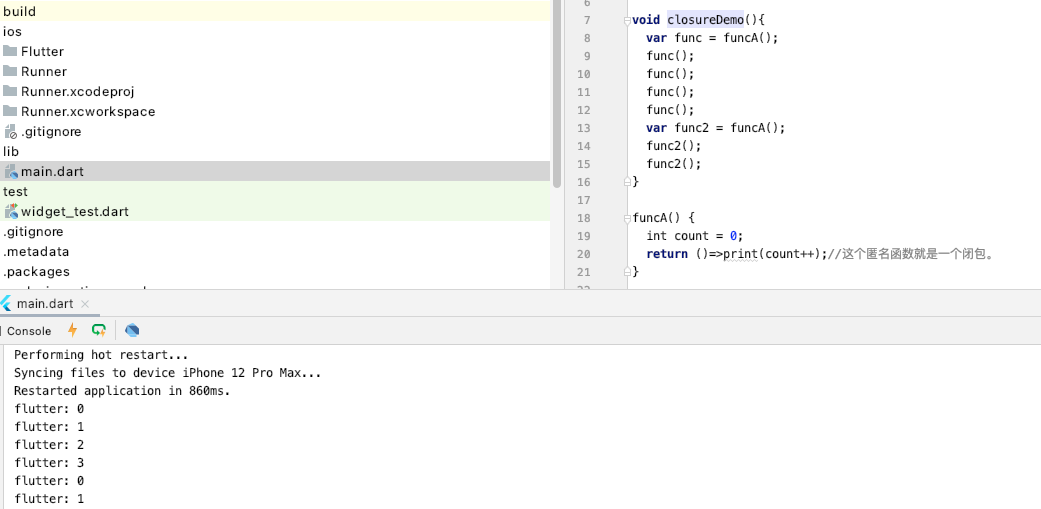Select the .packages file
1041x509 pixels.
(275, 271)
